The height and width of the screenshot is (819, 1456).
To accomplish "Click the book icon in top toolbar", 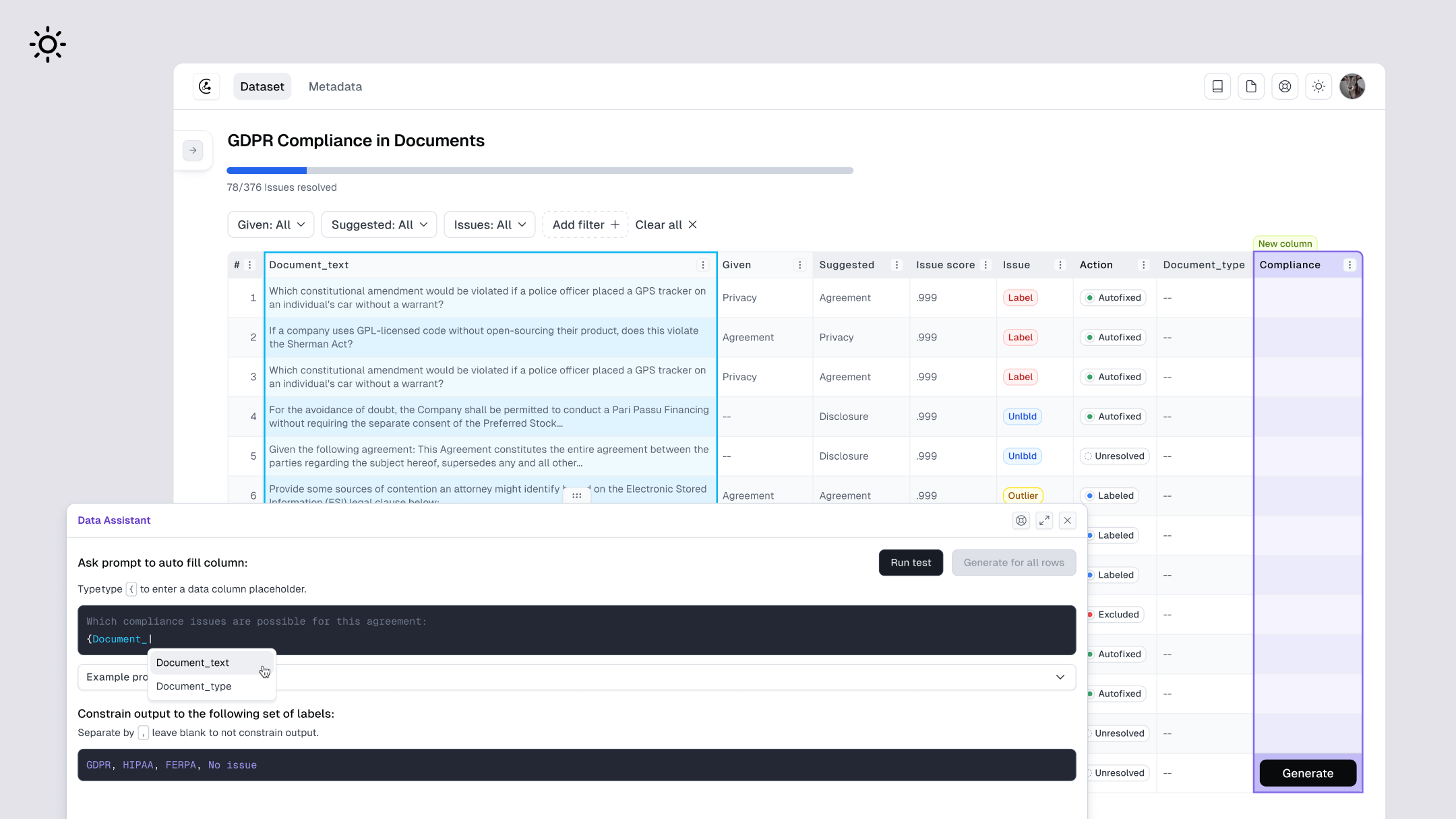I will 1217,86.
